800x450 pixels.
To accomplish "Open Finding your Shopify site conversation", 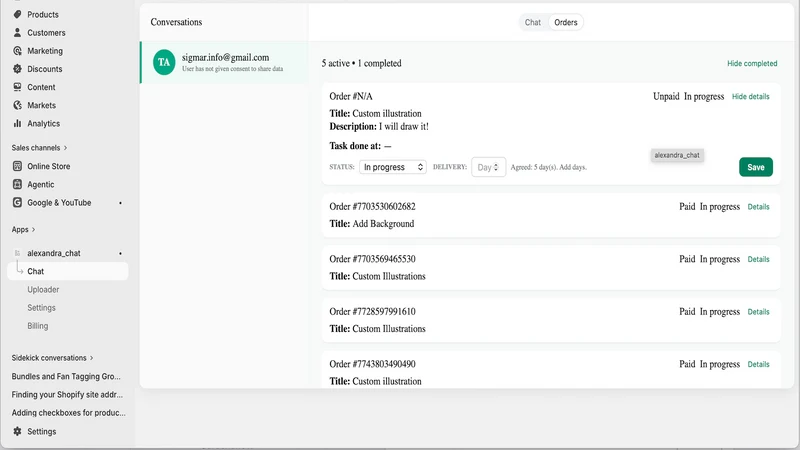I will click(67, 394).
